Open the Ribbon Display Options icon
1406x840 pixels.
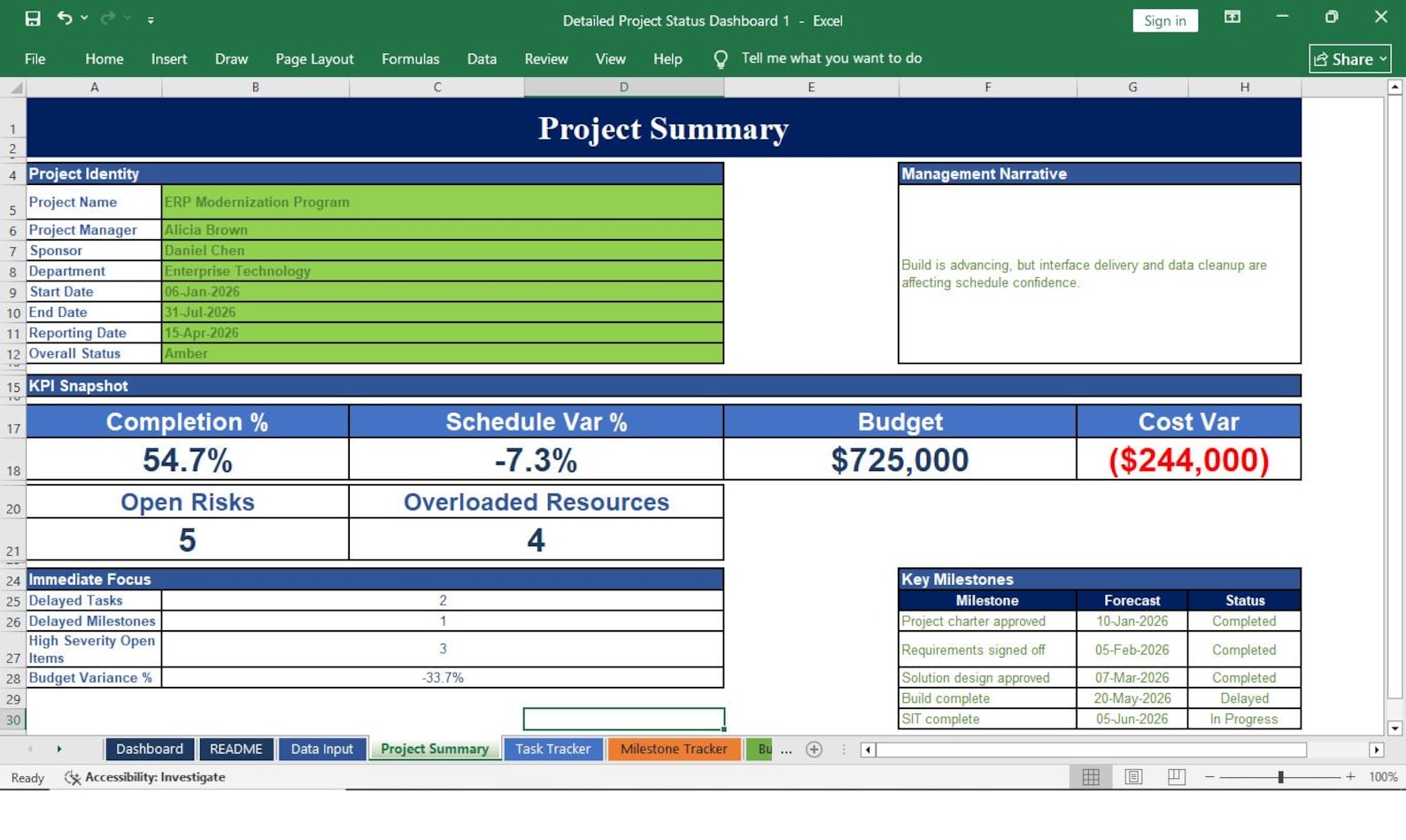(x=1232, y=17)
